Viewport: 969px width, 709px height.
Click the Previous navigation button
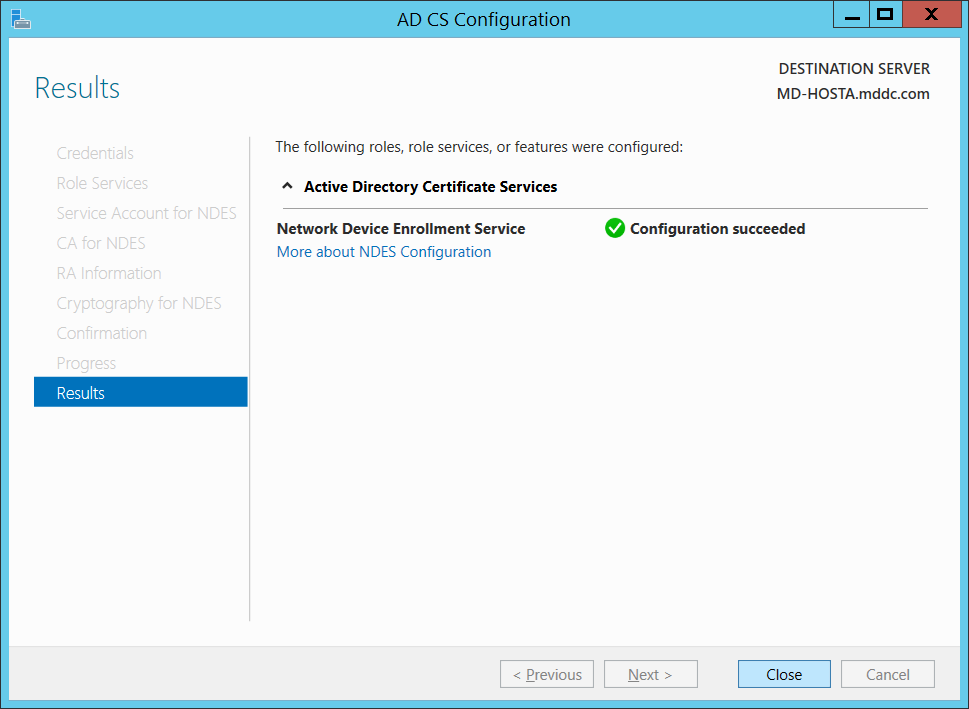pyautogui.click(x=547, y=673)
